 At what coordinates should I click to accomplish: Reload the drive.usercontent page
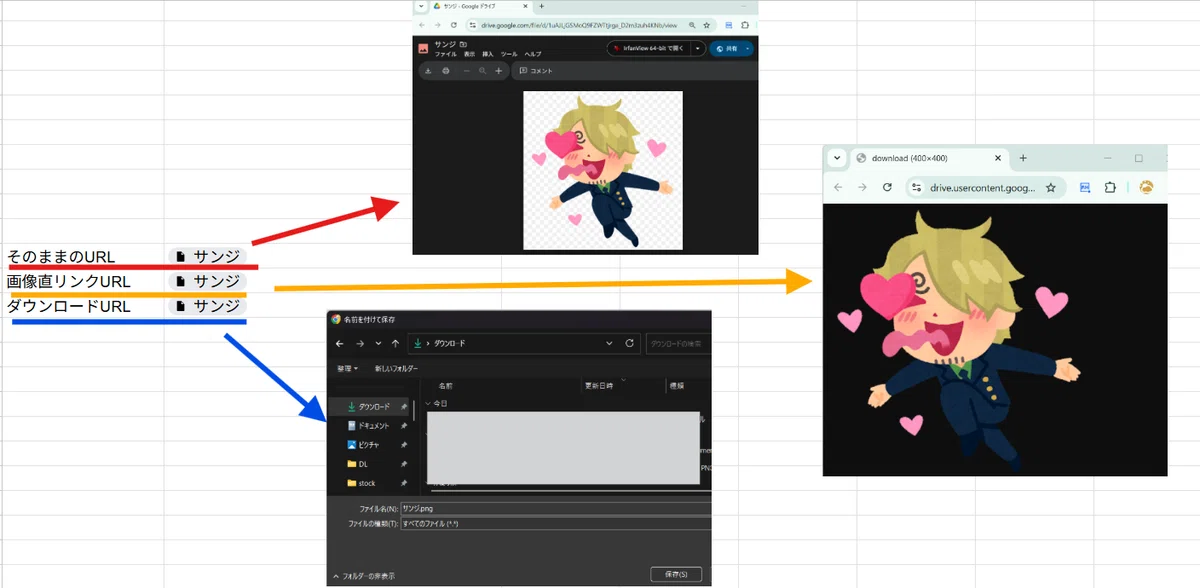[x=886, y=187]
